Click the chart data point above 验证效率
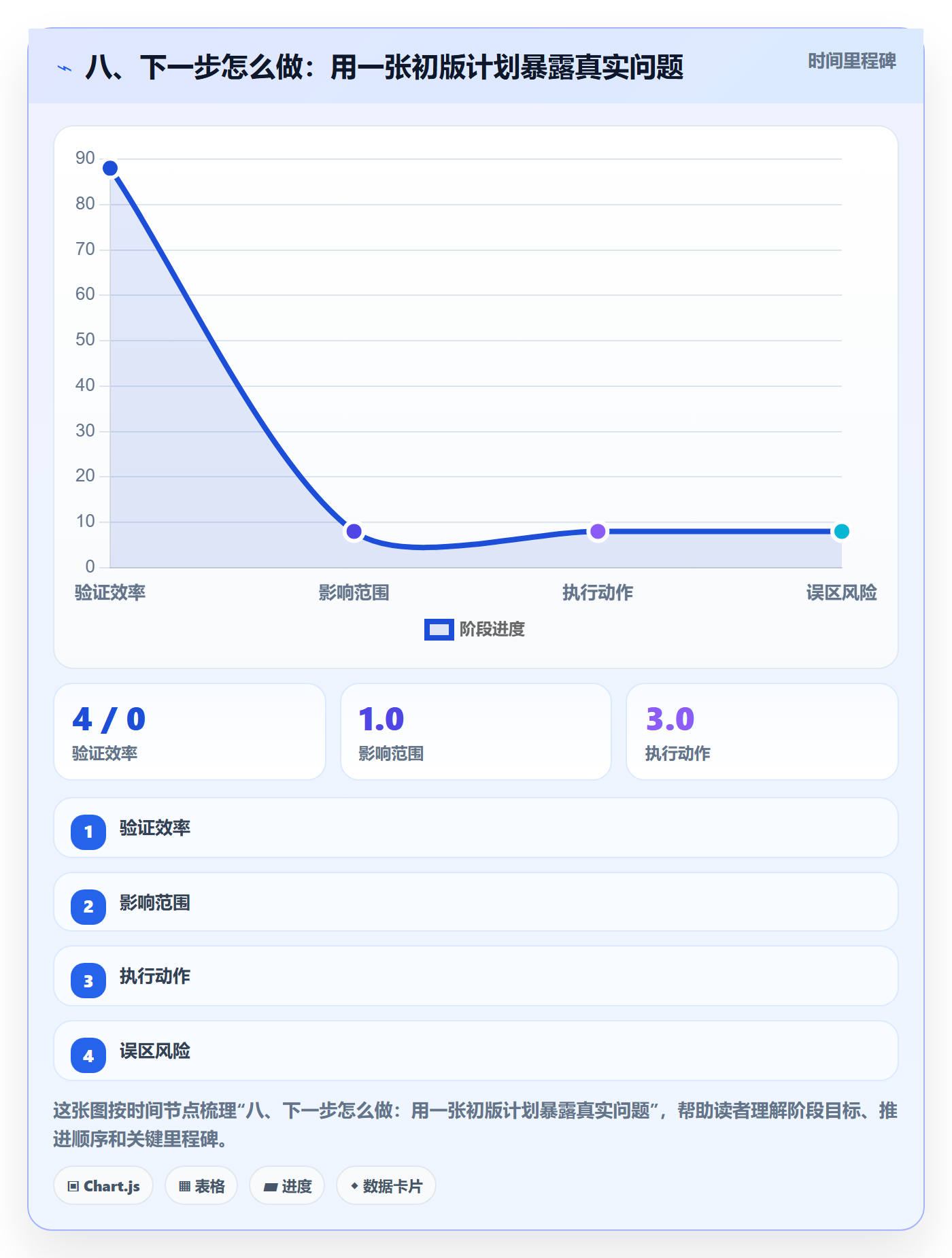This screenshot has width=952, height=1258. (110, 168)
